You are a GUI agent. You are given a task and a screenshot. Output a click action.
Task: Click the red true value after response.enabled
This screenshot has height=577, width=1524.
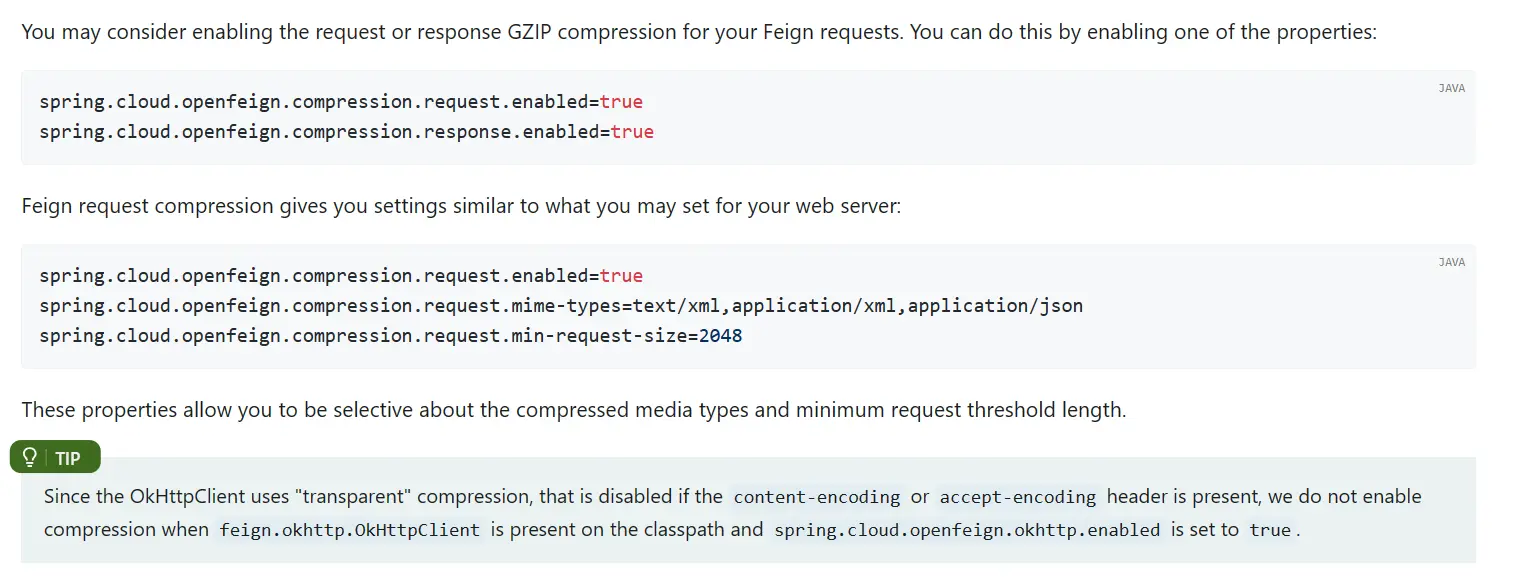tap(632, 132)
